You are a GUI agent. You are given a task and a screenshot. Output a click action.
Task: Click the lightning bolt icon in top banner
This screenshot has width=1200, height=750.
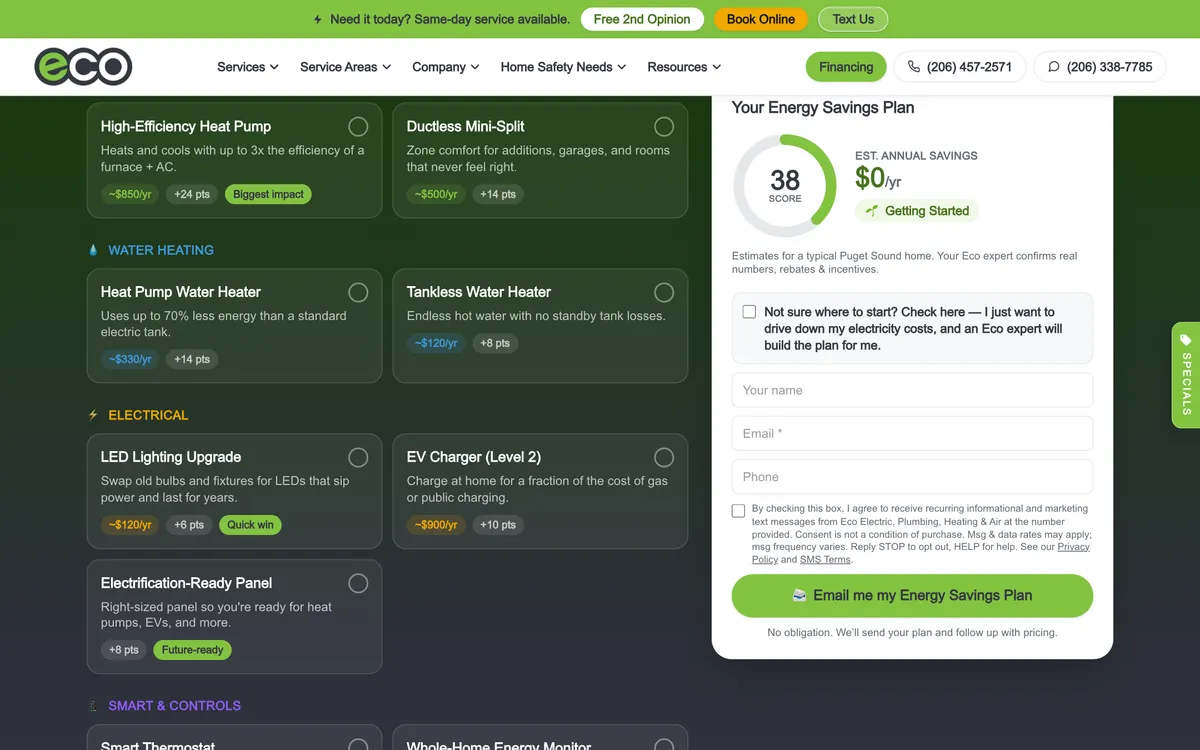point(318,19)
